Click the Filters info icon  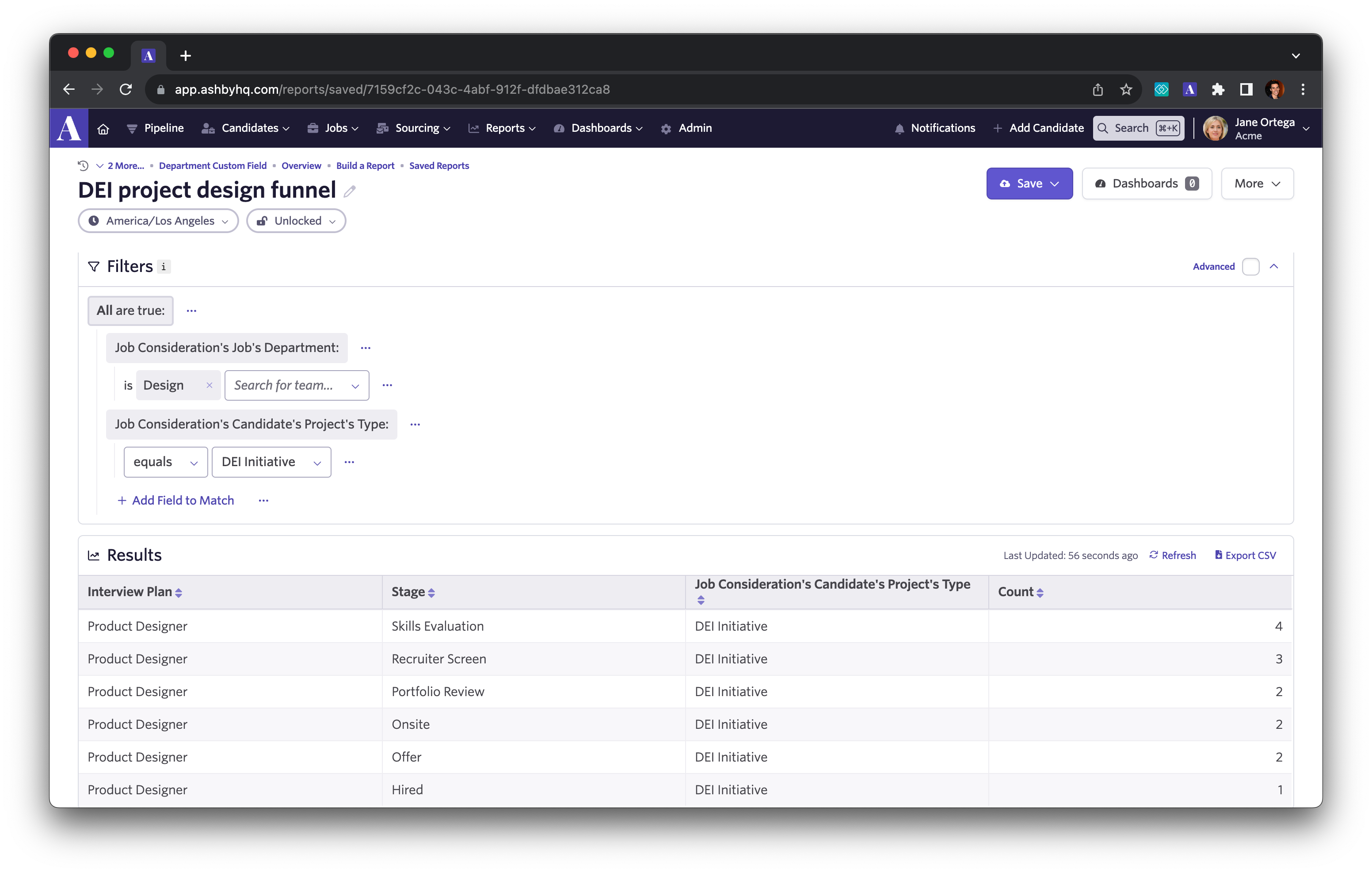tap(164, 267)
